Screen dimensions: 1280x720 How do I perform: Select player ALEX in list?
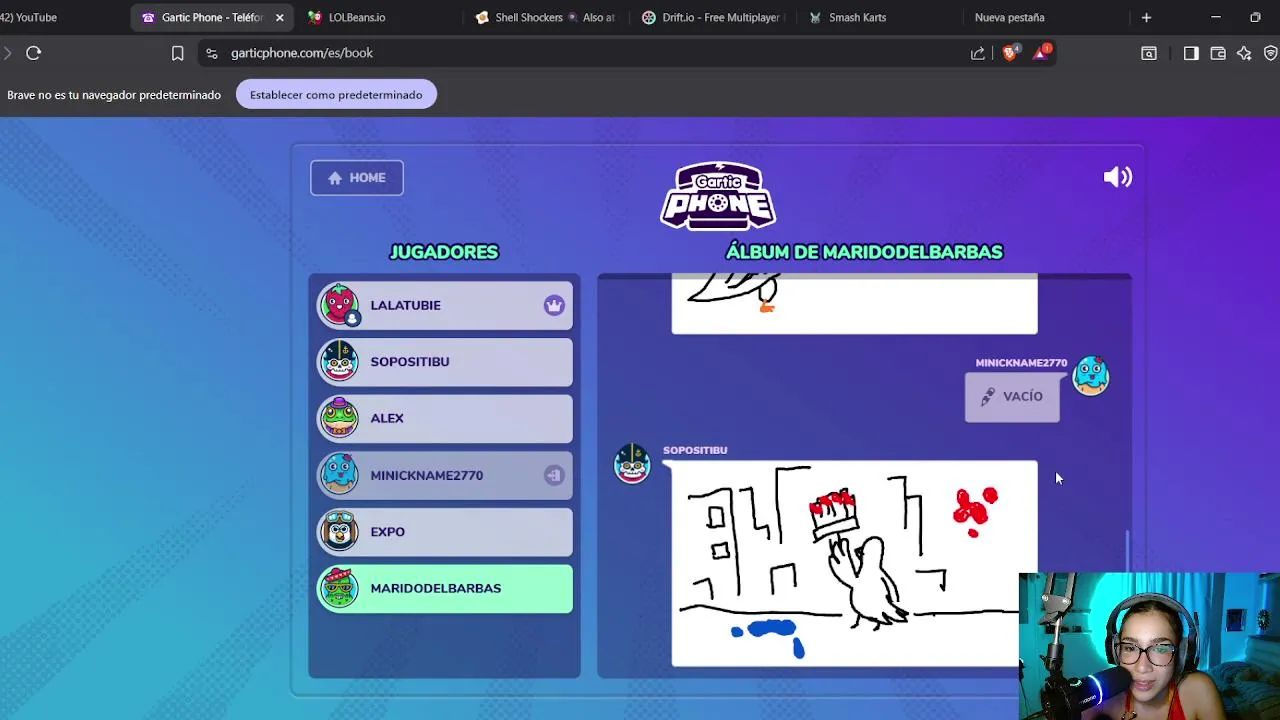click(445, 418)
